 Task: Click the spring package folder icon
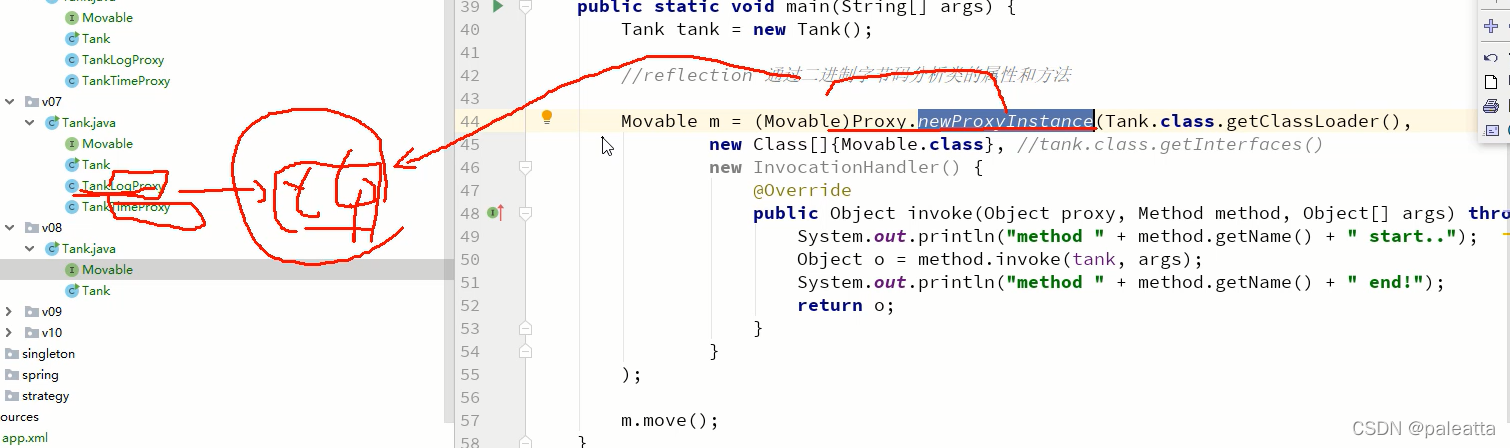(x=11, y=374)
